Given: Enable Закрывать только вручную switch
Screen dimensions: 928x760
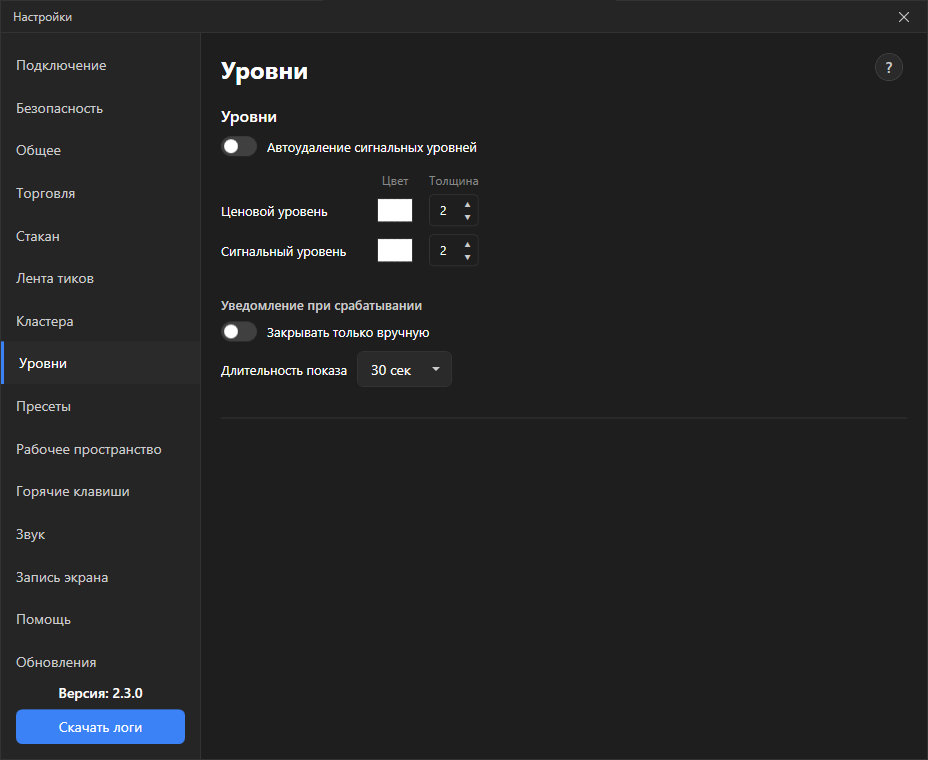Looking at the screenshot, I should (x=239, y=332).
